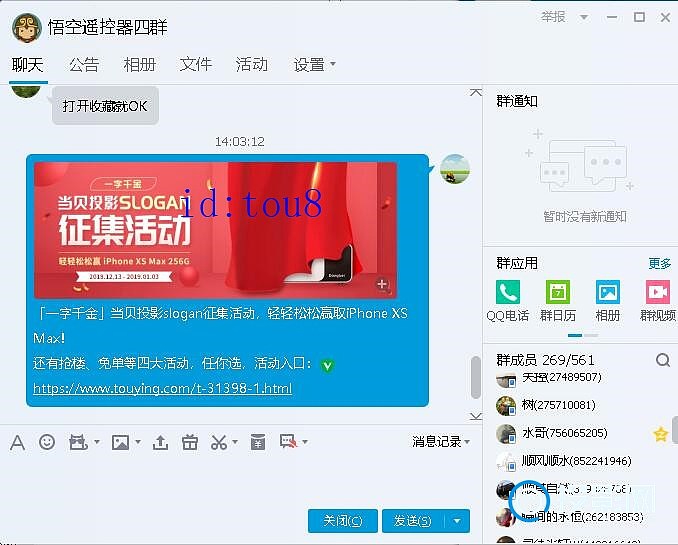Image resolution: width=678 pixels, height=545 pixels.
Task: Open the 设置 dropdown menu
Action: point(314,64)
